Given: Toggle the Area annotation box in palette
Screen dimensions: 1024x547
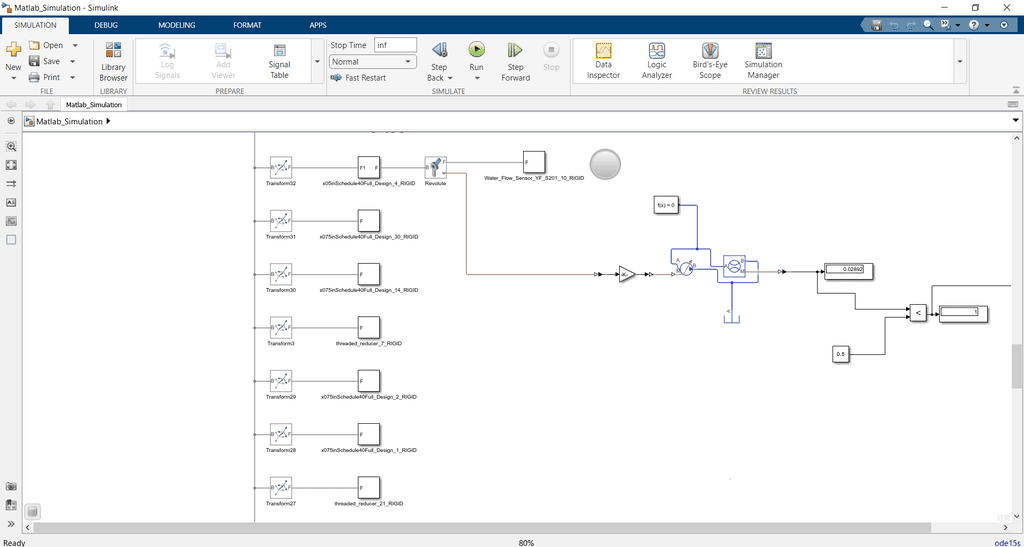Looking at the screenshot, I should (x=11, y=240).
